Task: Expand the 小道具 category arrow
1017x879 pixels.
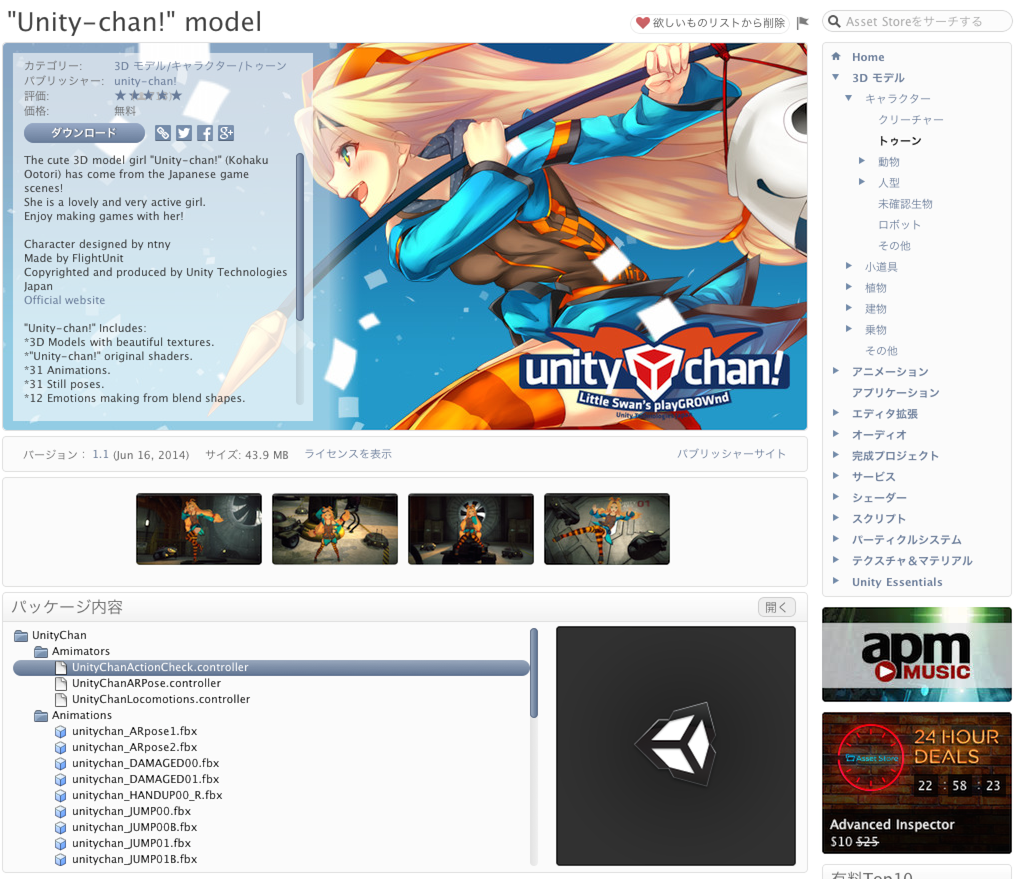Action: pos(849,265)
